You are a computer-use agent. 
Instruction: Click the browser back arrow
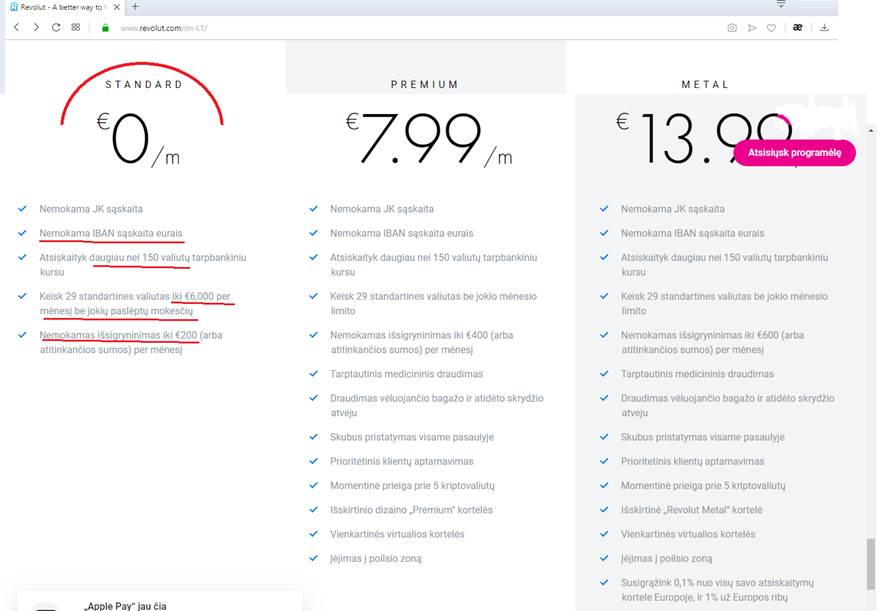16,27
